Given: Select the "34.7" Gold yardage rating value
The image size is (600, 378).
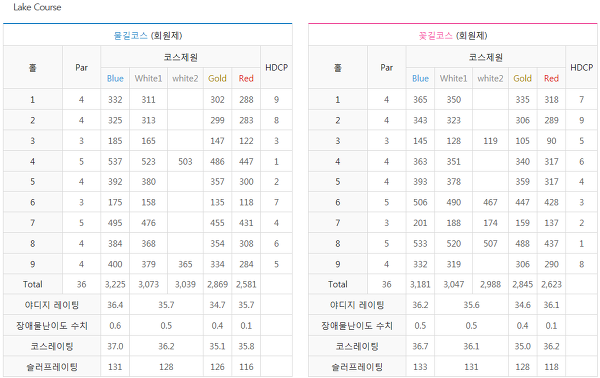Looking at the screenshot, I should click(x=217, y=305).
